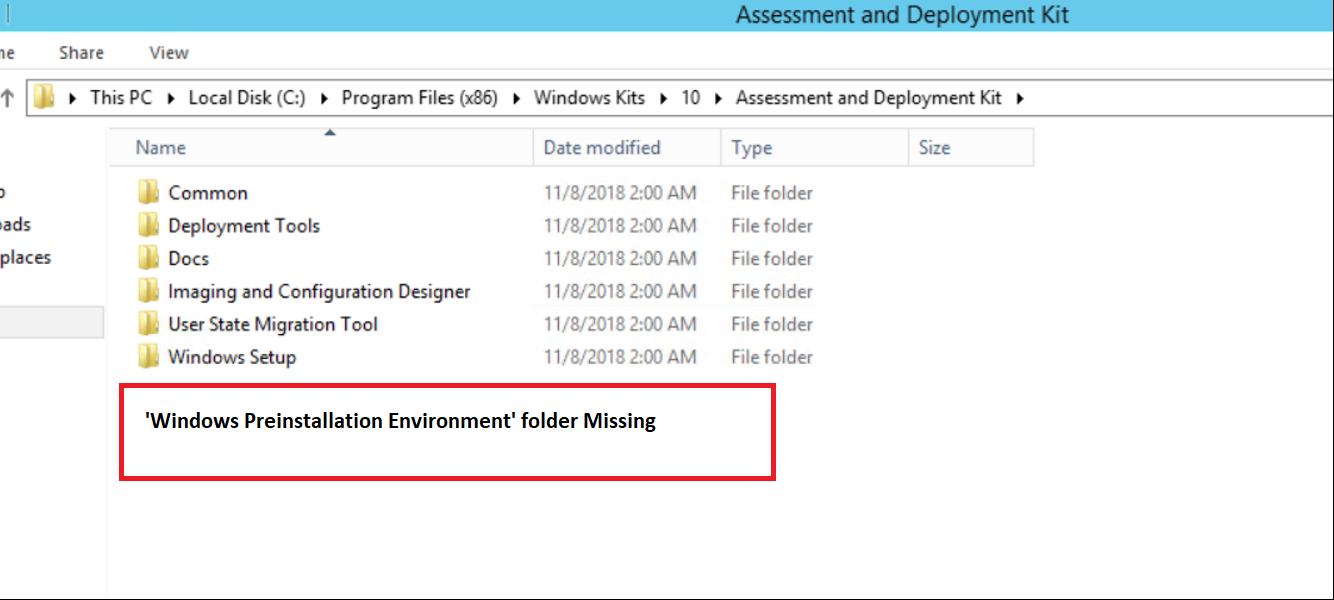Image resolution: width=1334 pixels, height=600 pixels.
Task: Click the highlighted item in navigation pane
Action: (51, 322)
